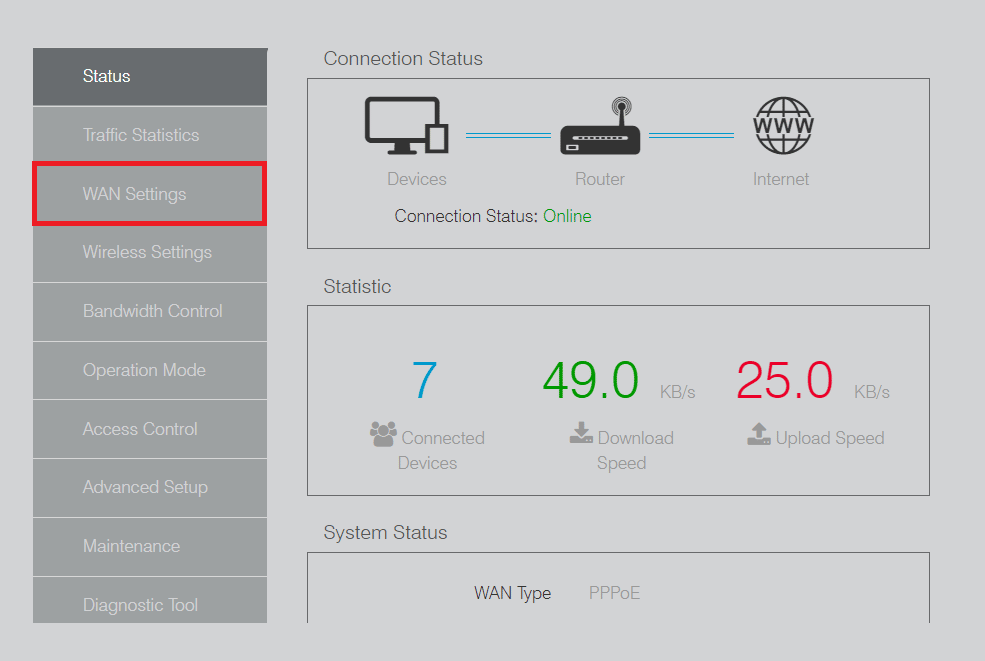Go to WAN Settings
The width and height of the screenshot is (985, 661).
coord(150,194)
